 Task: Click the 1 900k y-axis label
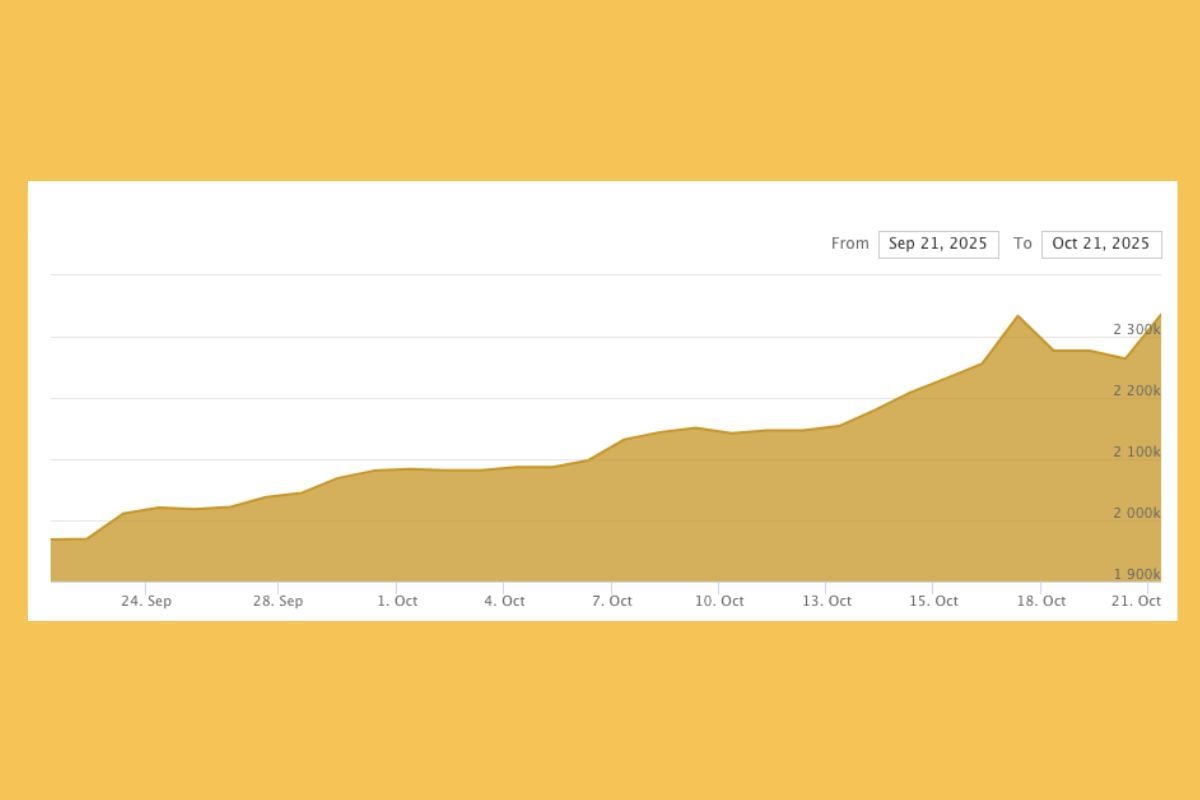tap(1136, 574)
